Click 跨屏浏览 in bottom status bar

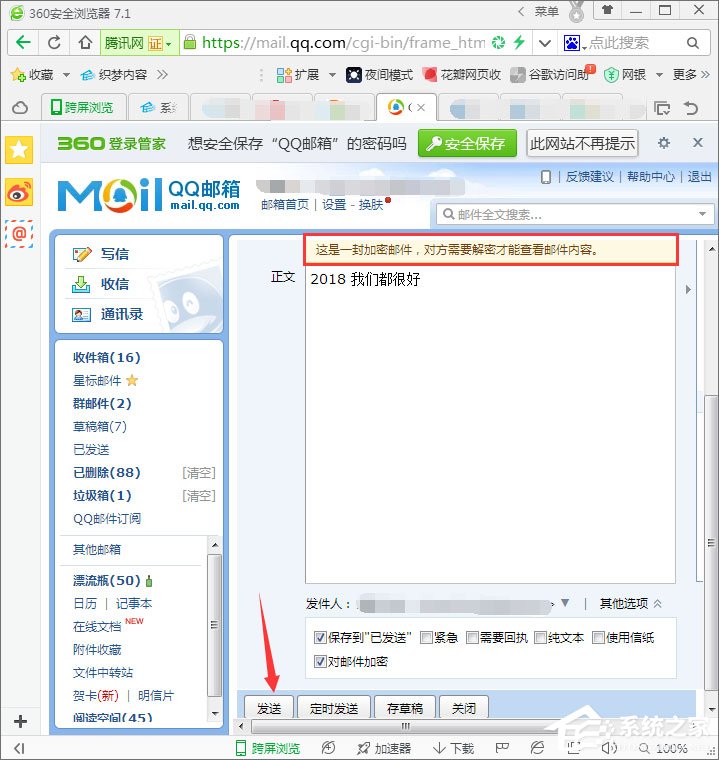(x=268, y=748)
